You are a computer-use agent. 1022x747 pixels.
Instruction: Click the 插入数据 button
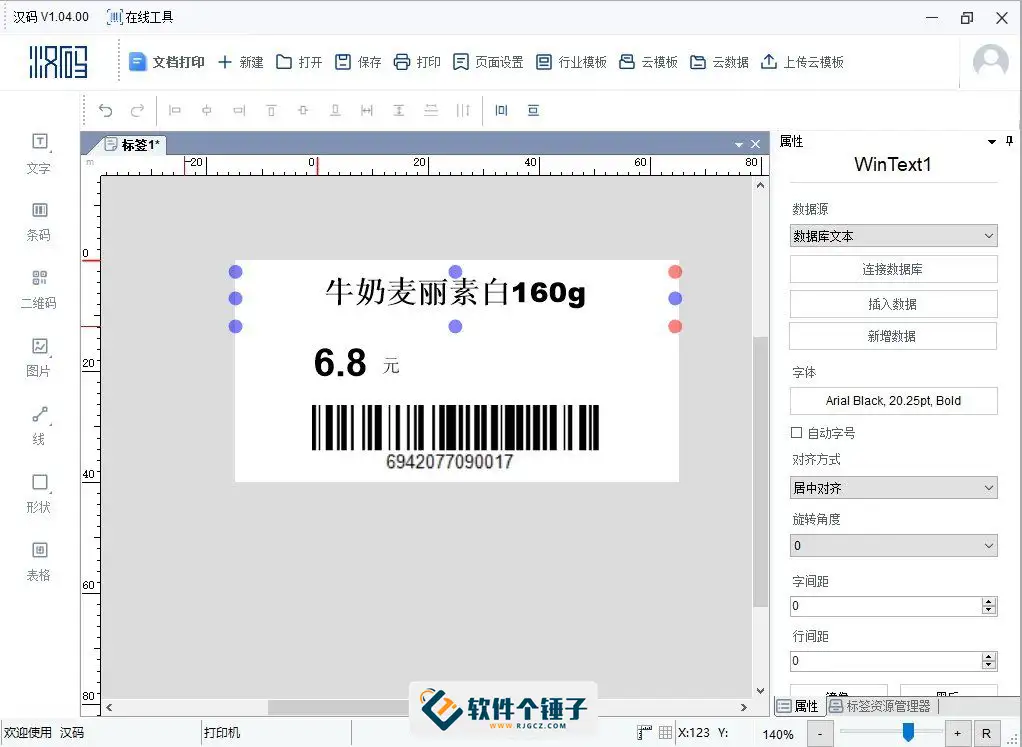tap(893, 304)
